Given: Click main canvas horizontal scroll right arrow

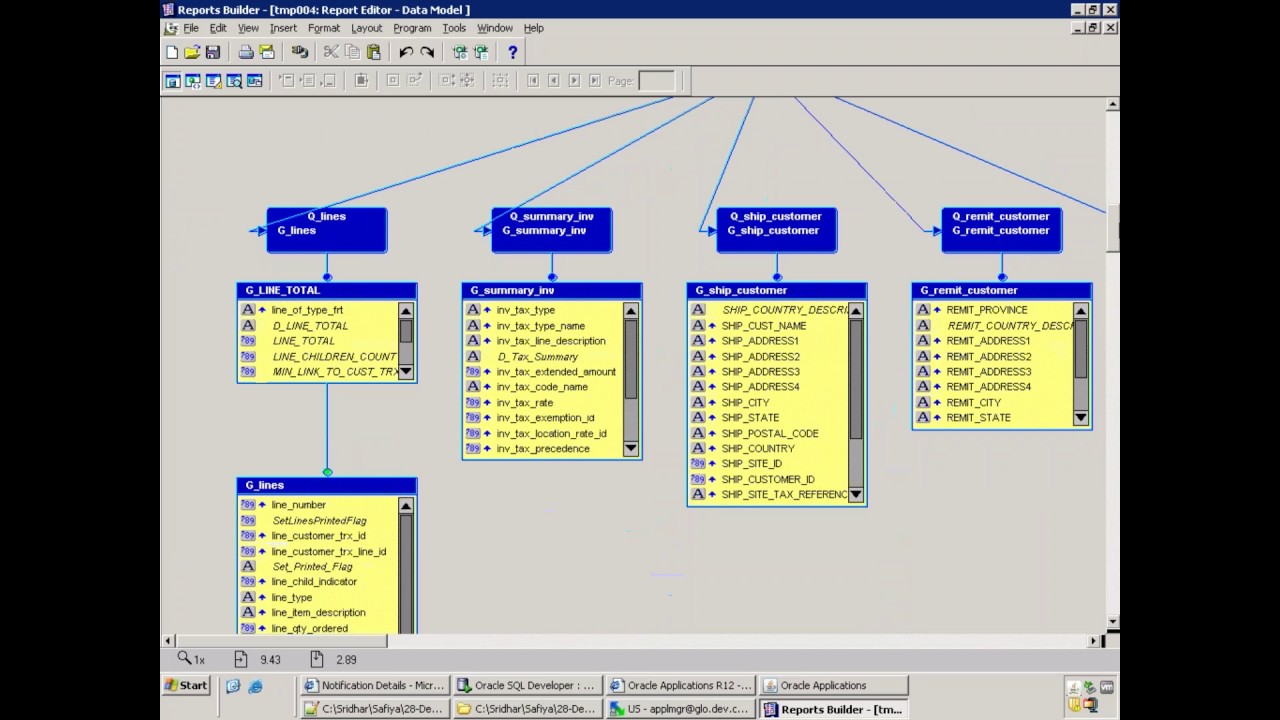Looking at the screenshot, I should [x=1093, y=640].
